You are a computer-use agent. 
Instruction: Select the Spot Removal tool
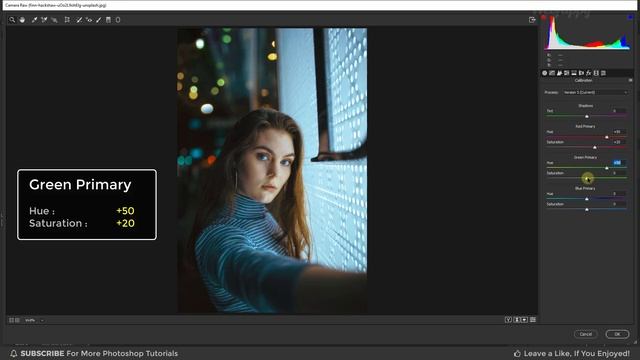pyautogui.click(x=79, y=20)
